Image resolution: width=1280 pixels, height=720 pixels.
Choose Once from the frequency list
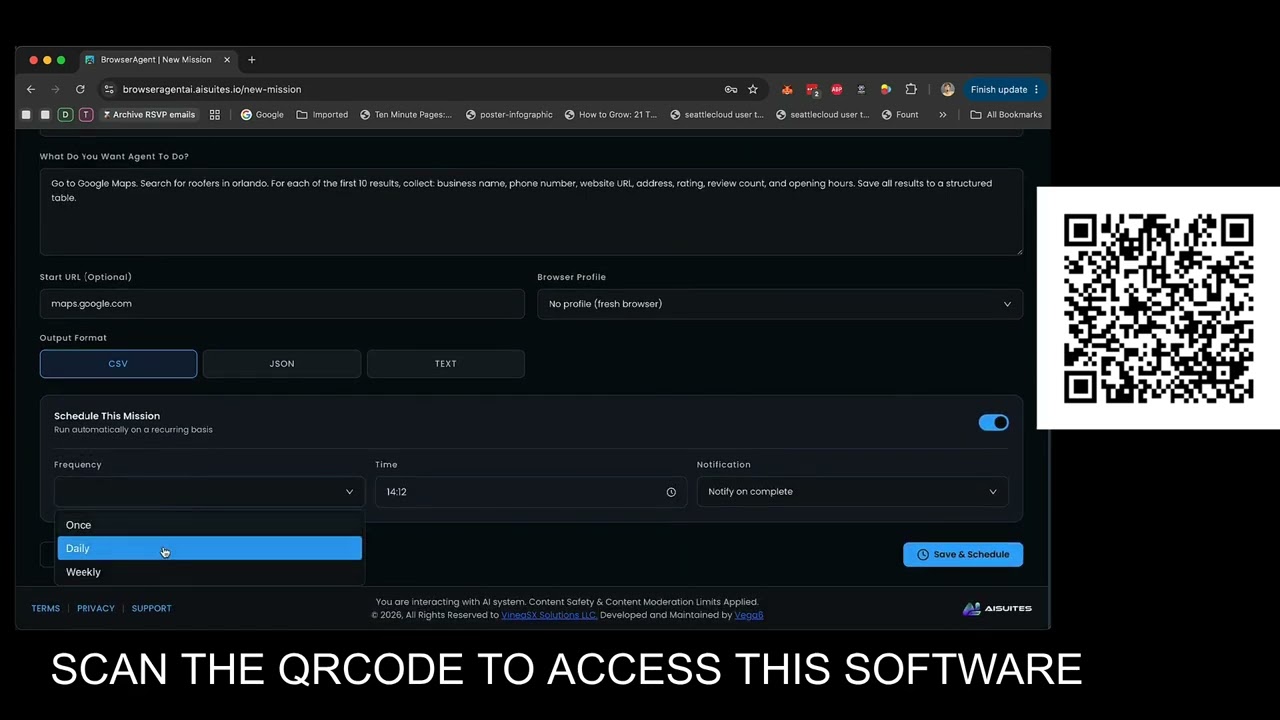pos(209,525)
